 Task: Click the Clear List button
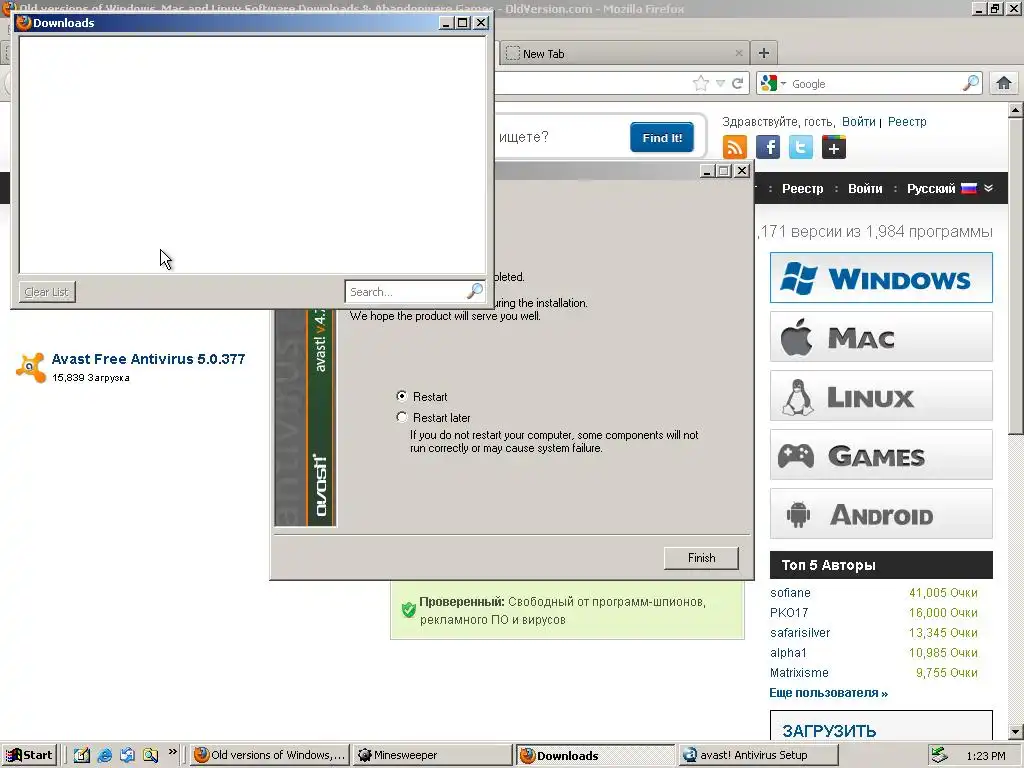coord(47,292)
